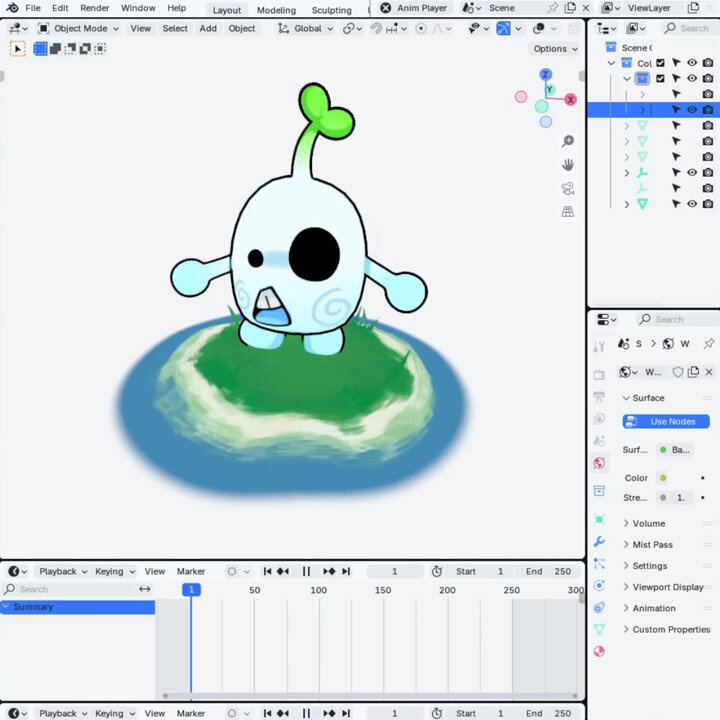
Task: Expand the Volume panel
Action: point(648,523)
